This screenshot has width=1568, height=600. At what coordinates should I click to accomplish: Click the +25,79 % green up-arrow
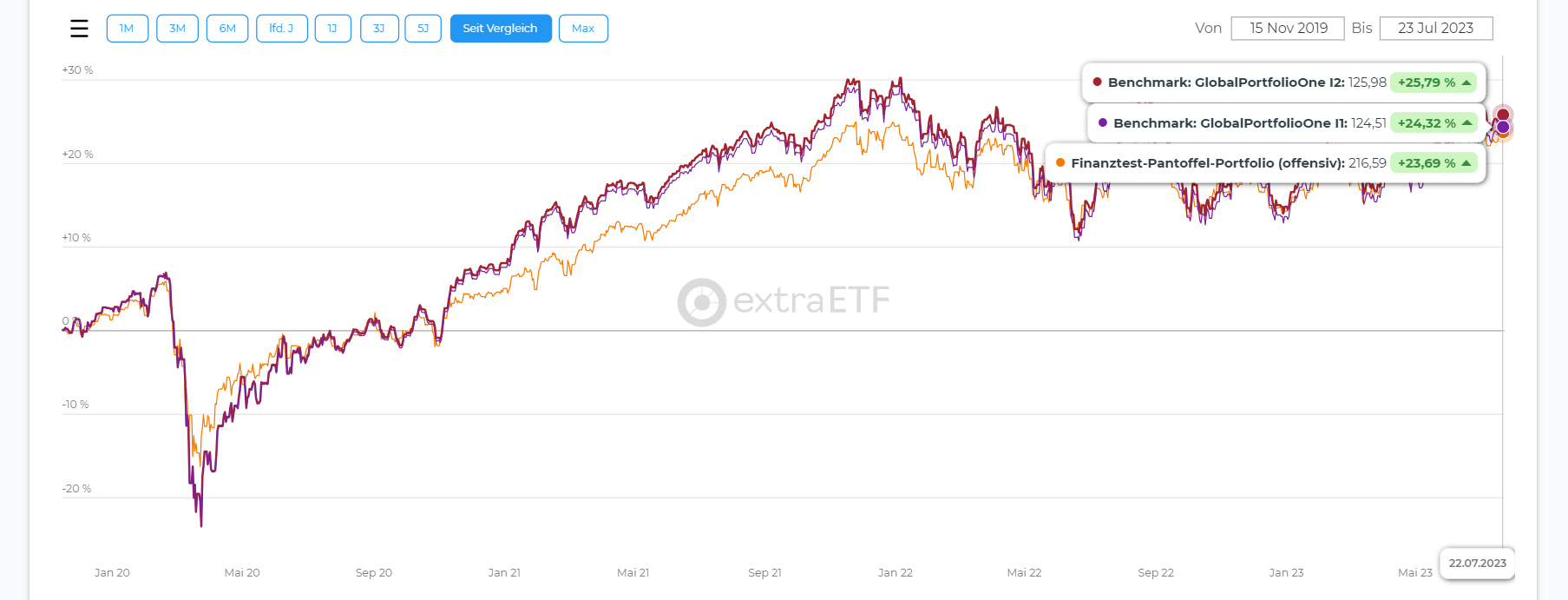1466,82
